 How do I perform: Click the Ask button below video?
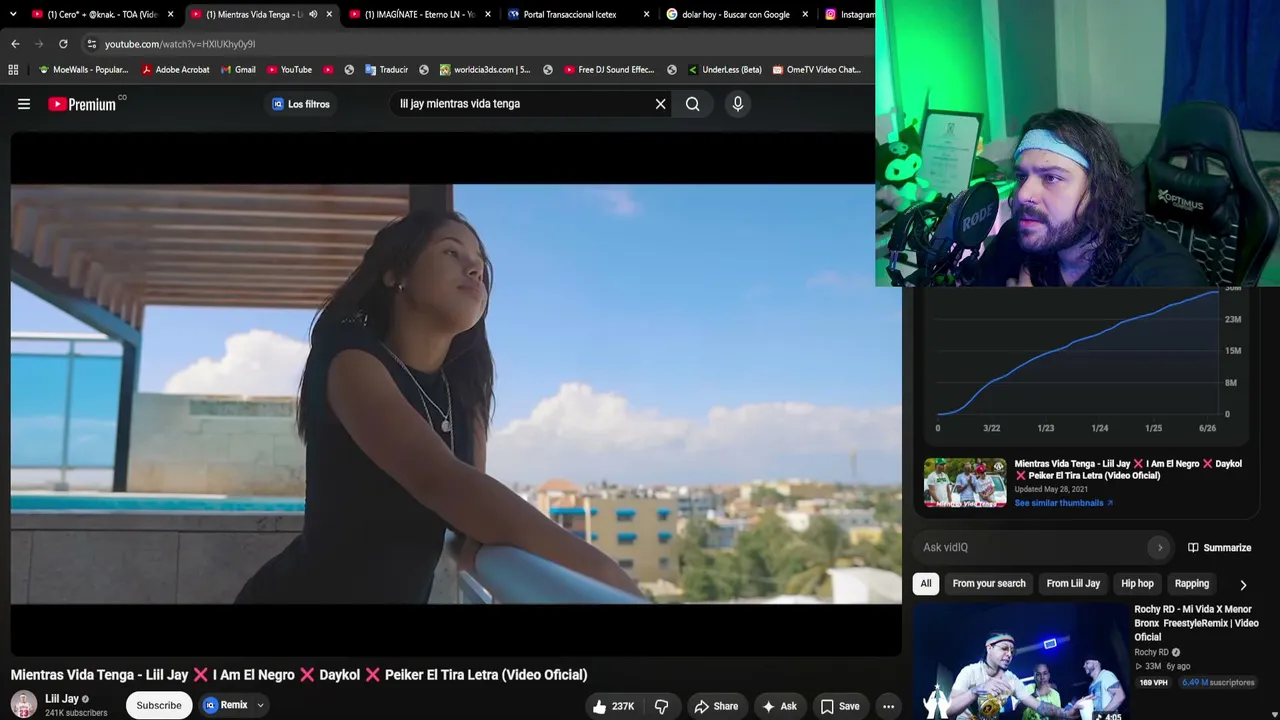click(779, 706)
